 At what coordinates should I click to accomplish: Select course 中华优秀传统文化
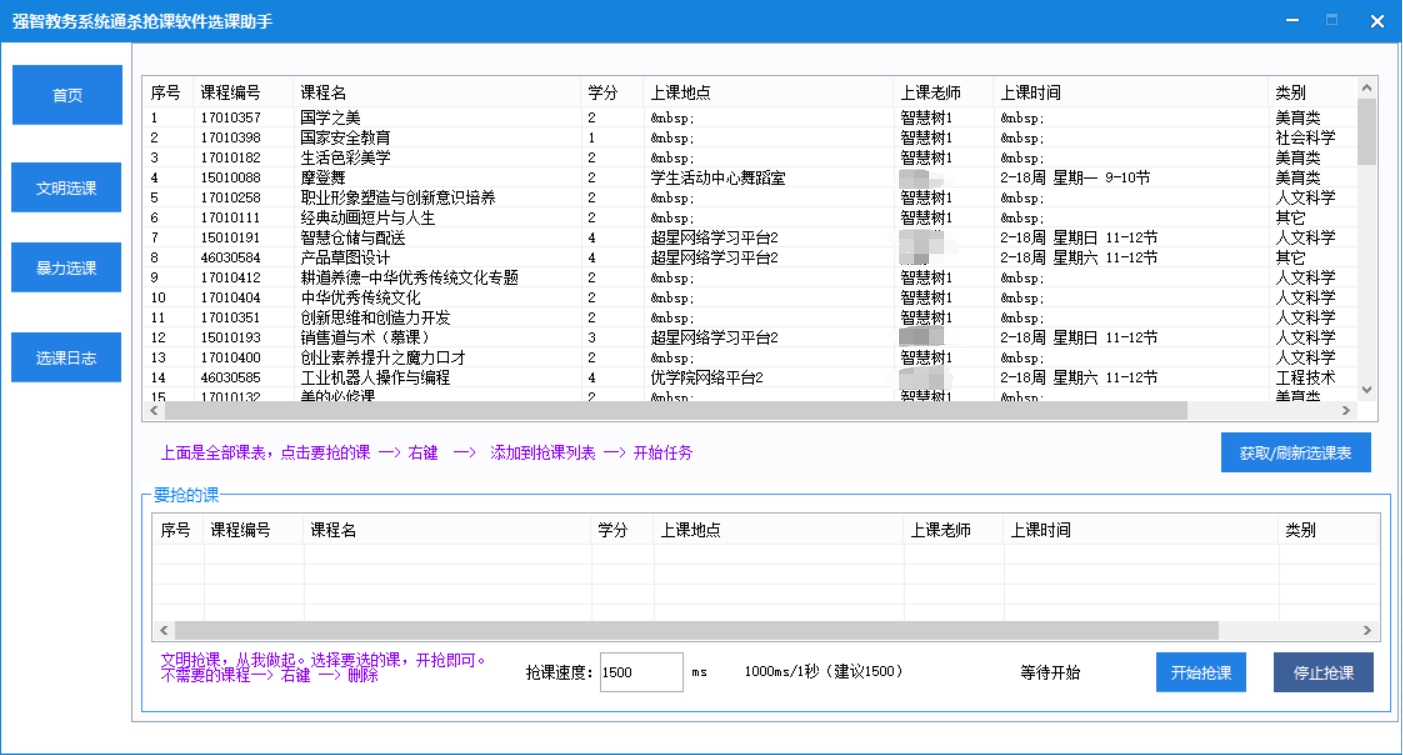click(x=360, y=298)
